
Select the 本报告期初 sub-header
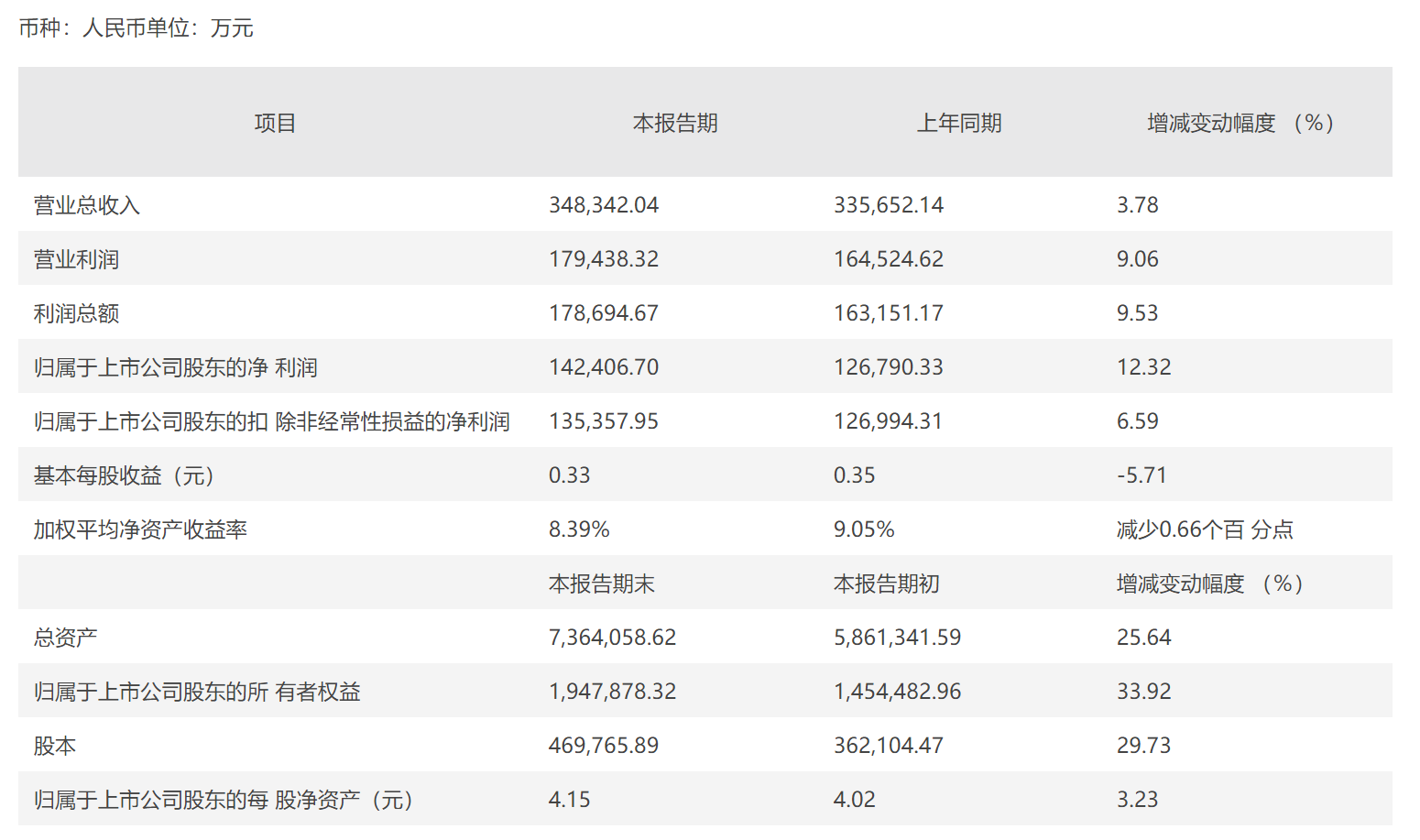(x=887, y=584)
